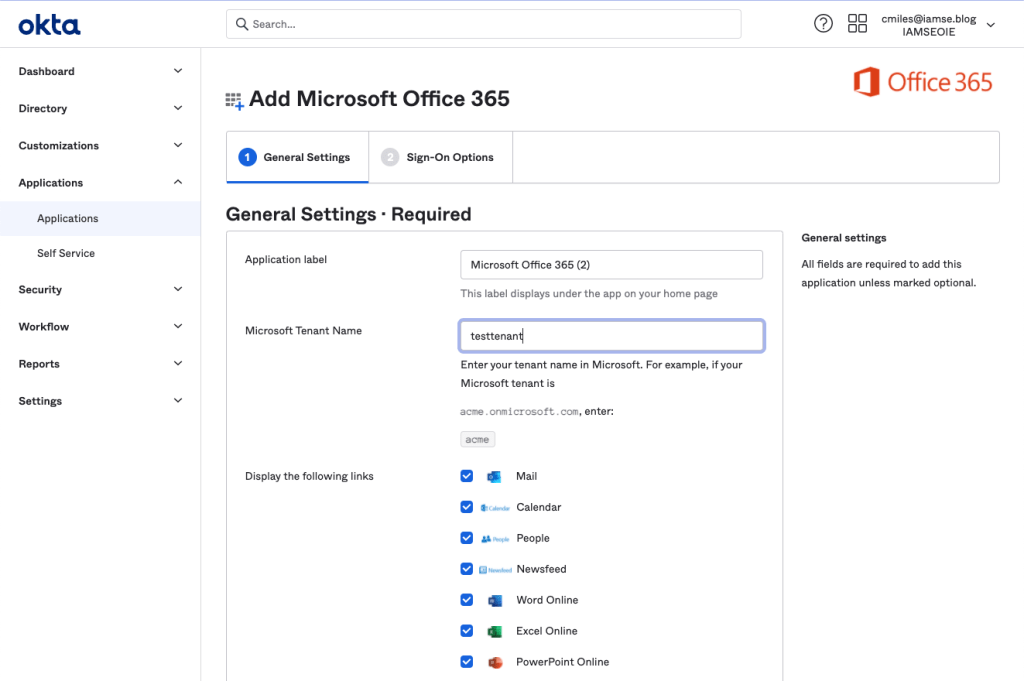Click the Excel Online icon

[494, 632]
